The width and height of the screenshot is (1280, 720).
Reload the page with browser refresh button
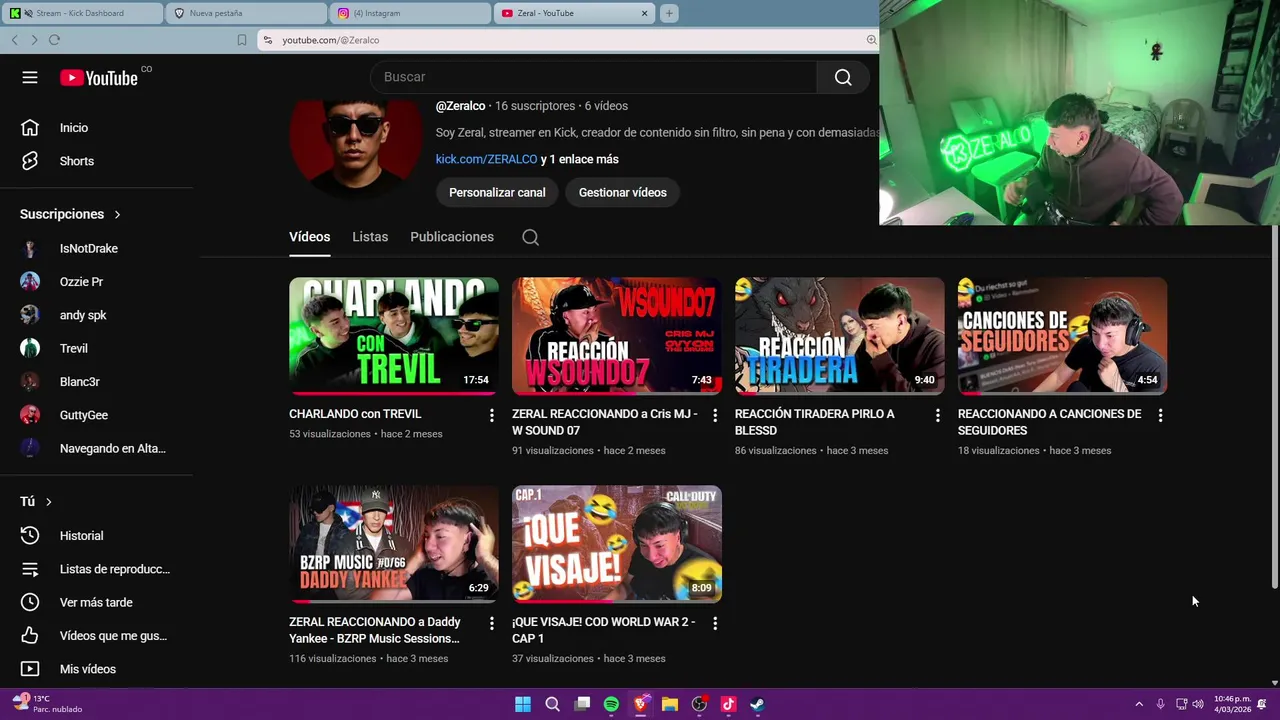[54, 40]
